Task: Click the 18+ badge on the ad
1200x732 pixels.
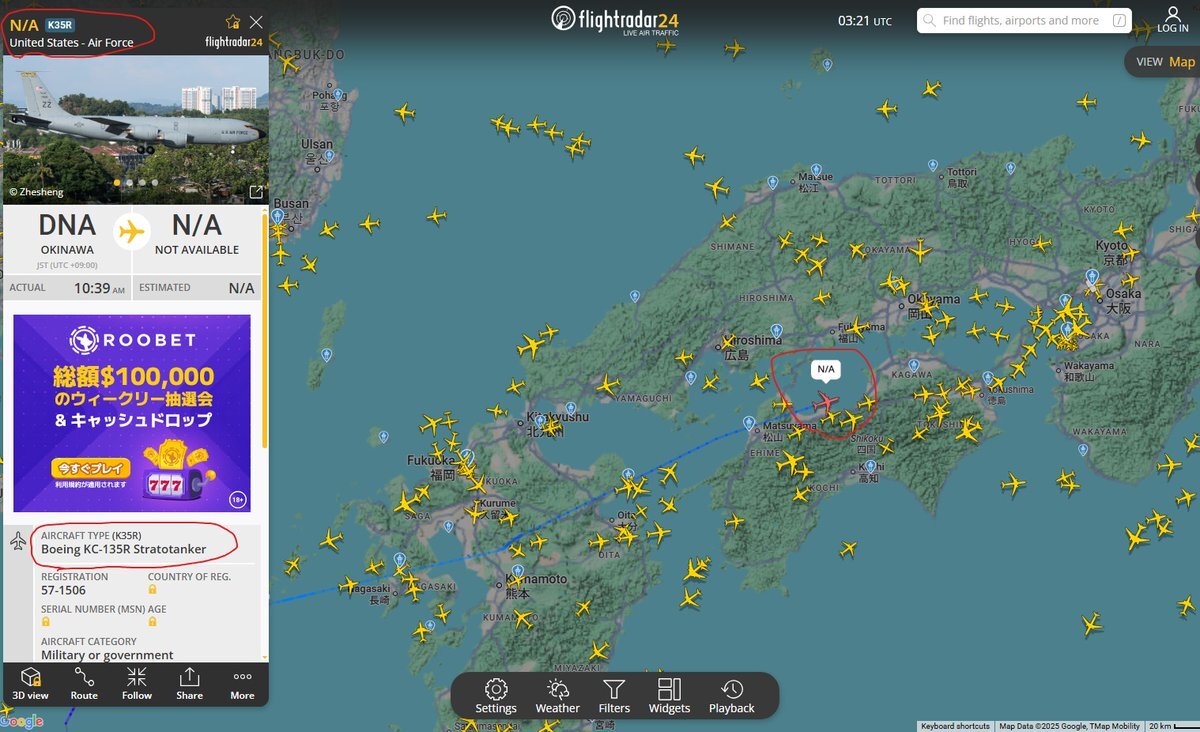Action: click(x=237, y=498)
